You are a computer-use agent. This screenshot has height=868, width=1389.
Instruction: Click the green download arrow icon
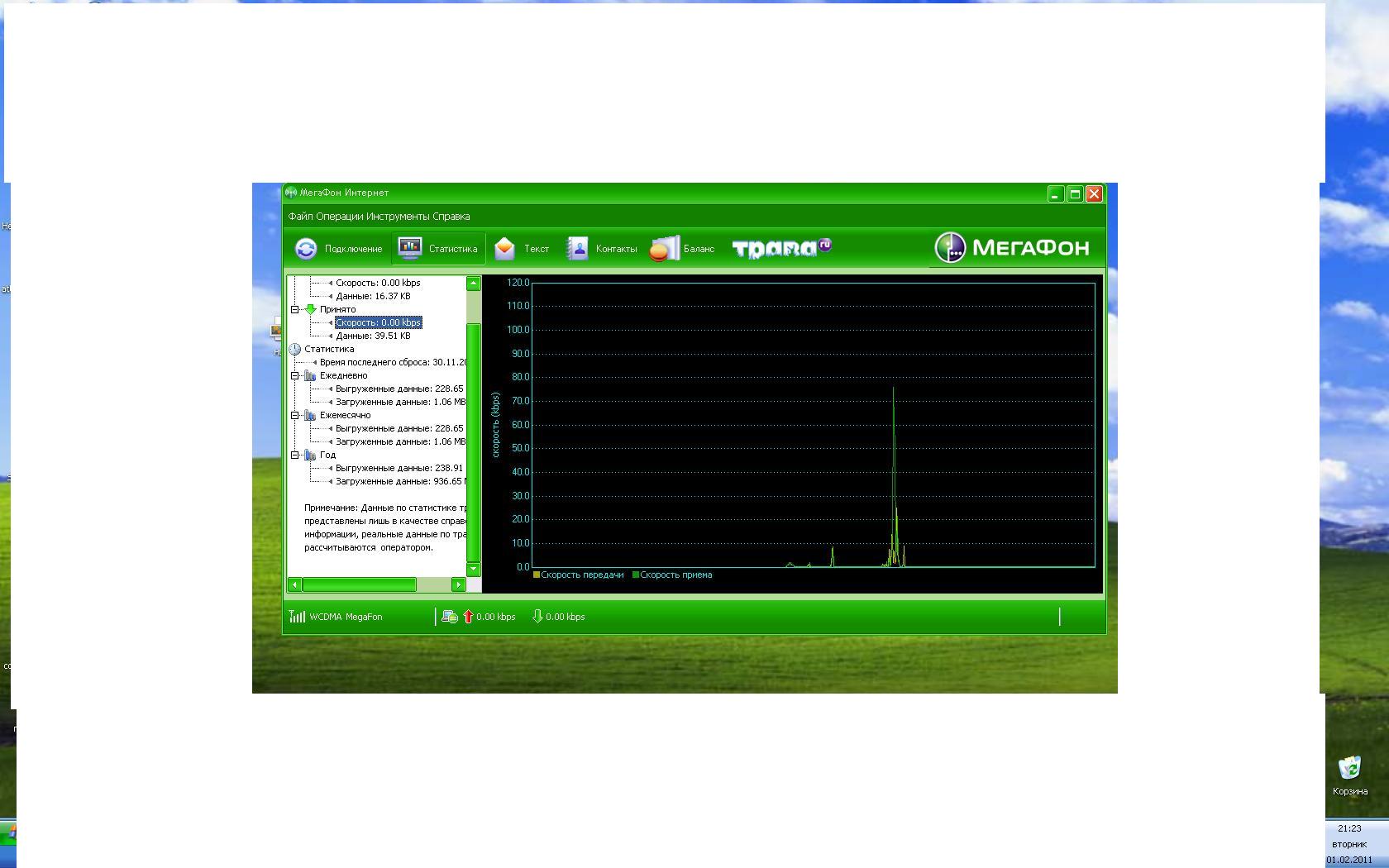537,617
